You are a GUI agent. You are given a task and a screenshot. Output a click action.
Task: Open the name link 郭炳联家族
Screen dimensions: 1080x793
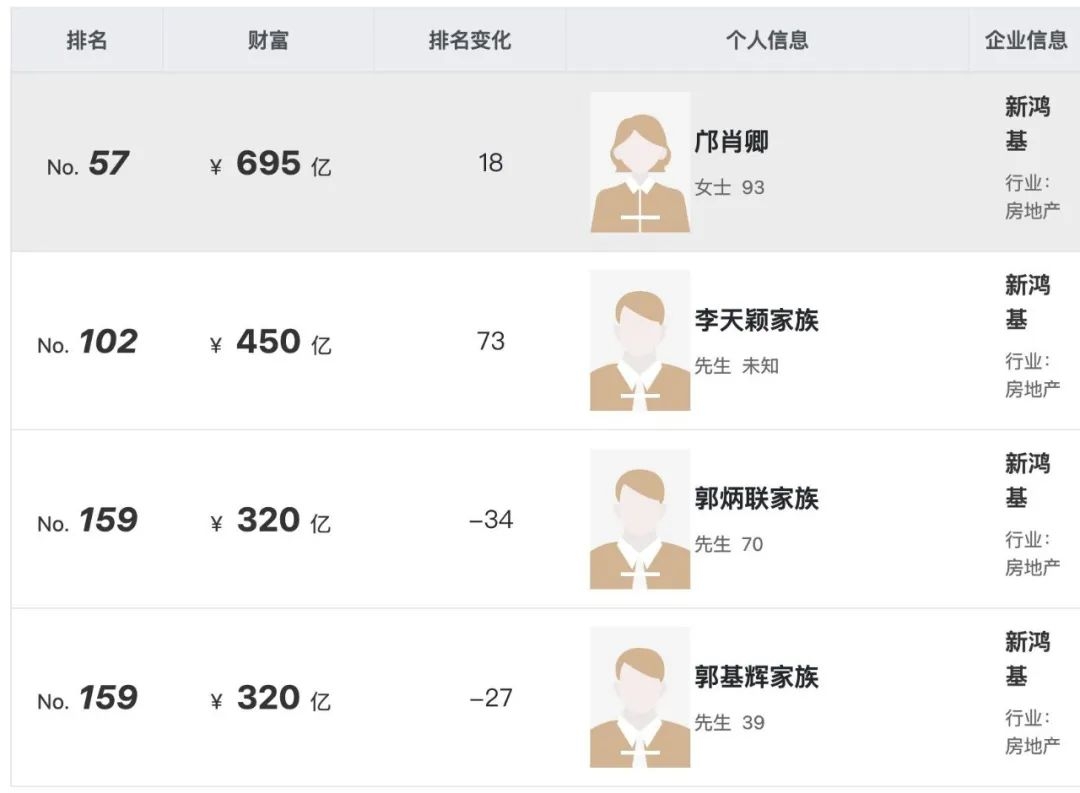[756, 499]
